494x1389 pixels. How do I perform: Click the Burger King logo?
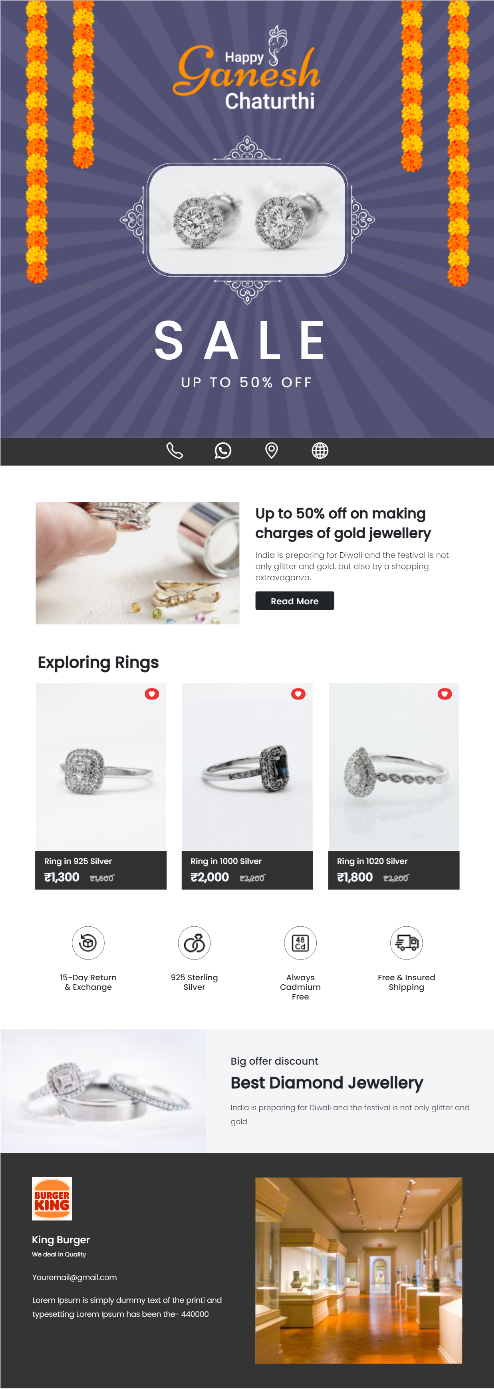point(52,1199)
